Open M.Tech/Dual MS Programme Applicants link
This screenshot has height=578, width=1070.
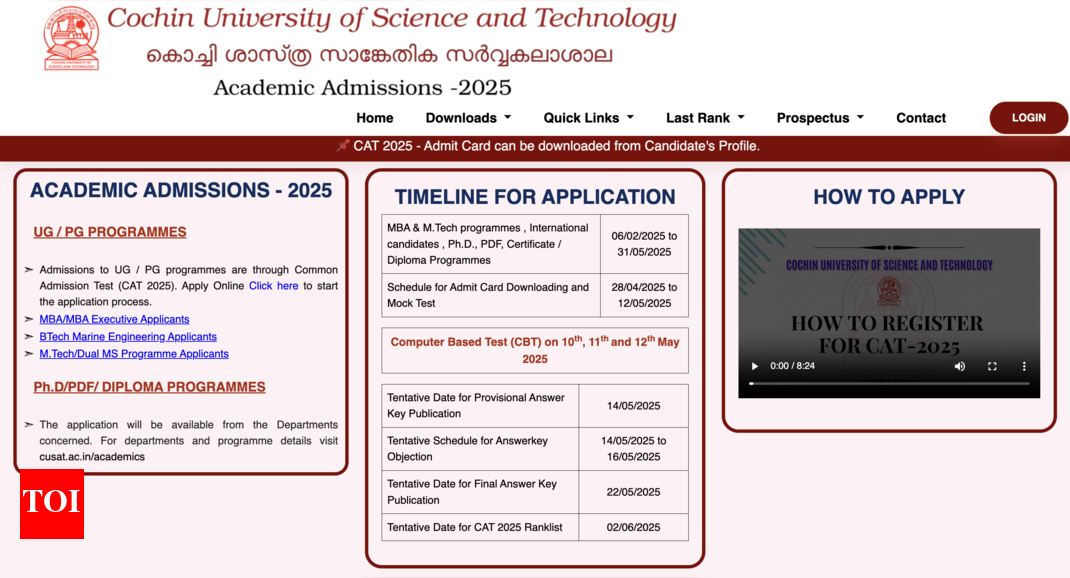(134, 354)
